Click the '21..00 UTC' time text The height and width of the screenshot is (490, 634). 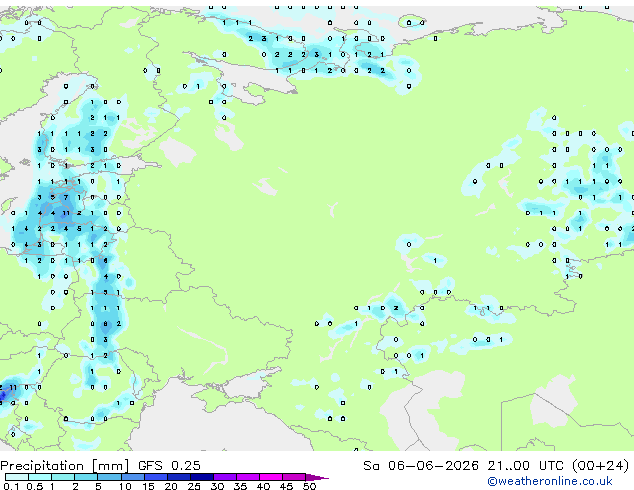(525, 466)
